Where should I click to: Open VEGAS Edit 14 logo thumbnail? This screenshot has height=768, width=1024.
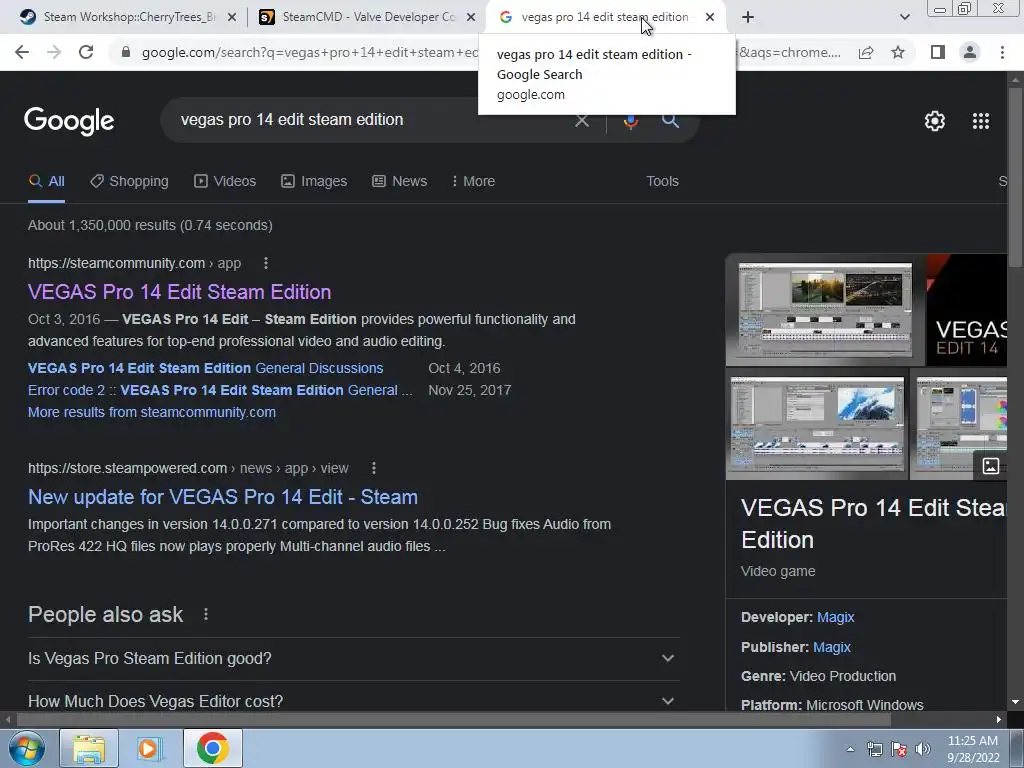pyautogui.click(x=967, y=310)
